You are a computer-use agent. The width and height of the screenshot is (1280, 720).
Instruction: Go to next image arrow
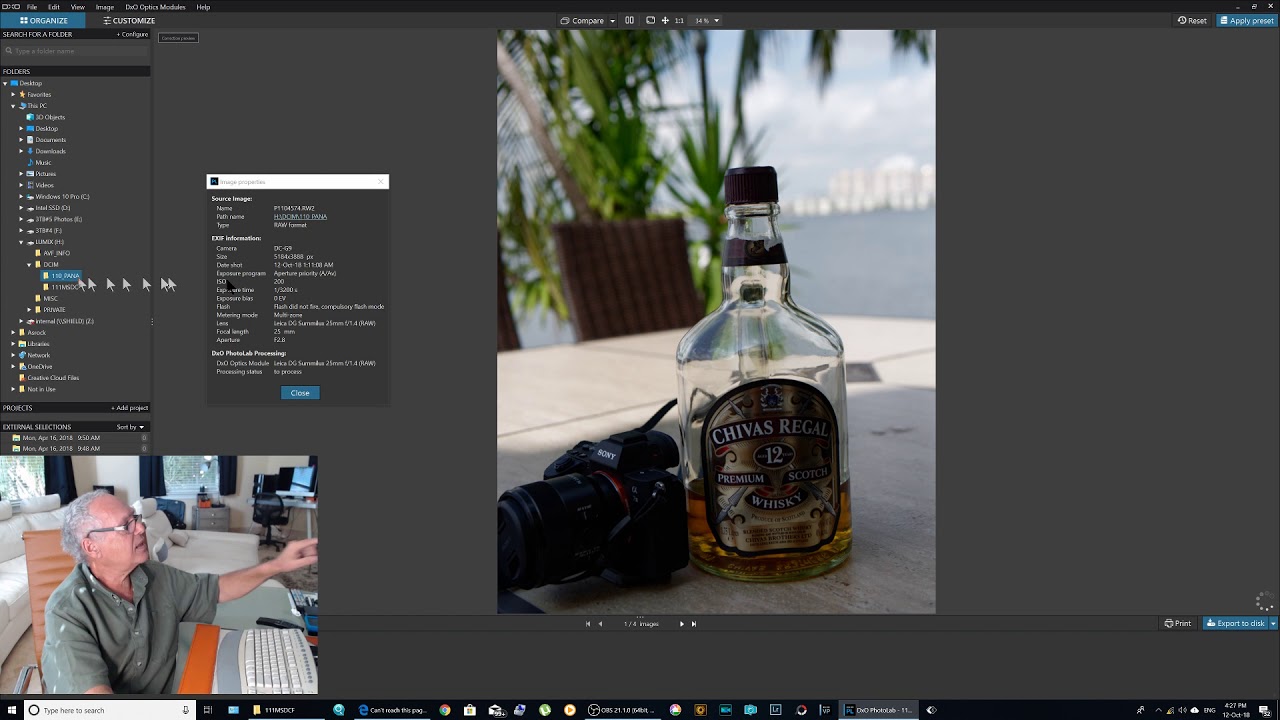[682, 624]
